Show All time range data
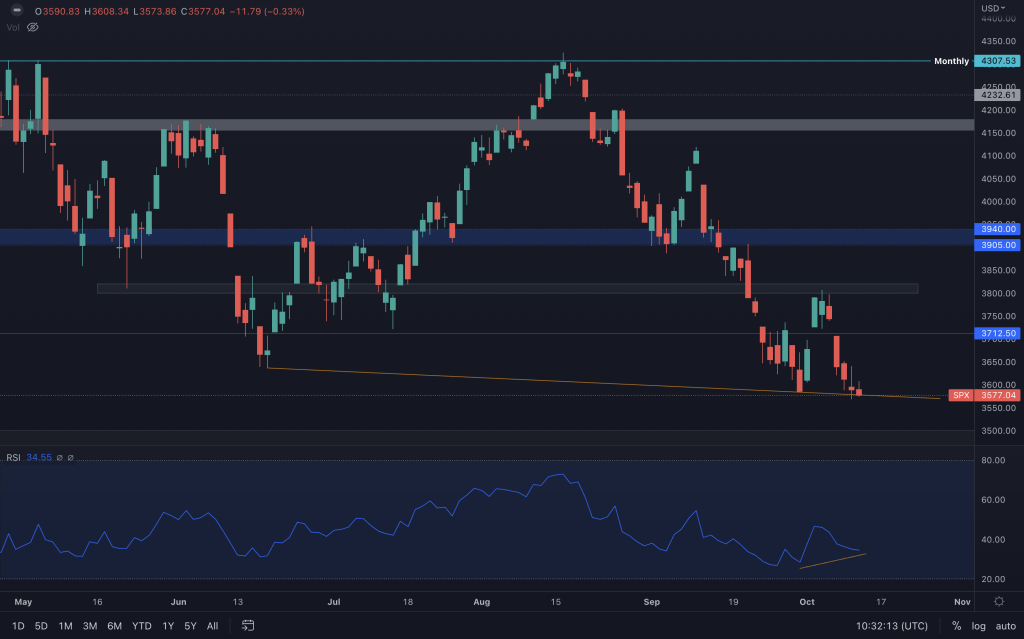 tap(212, 626)
